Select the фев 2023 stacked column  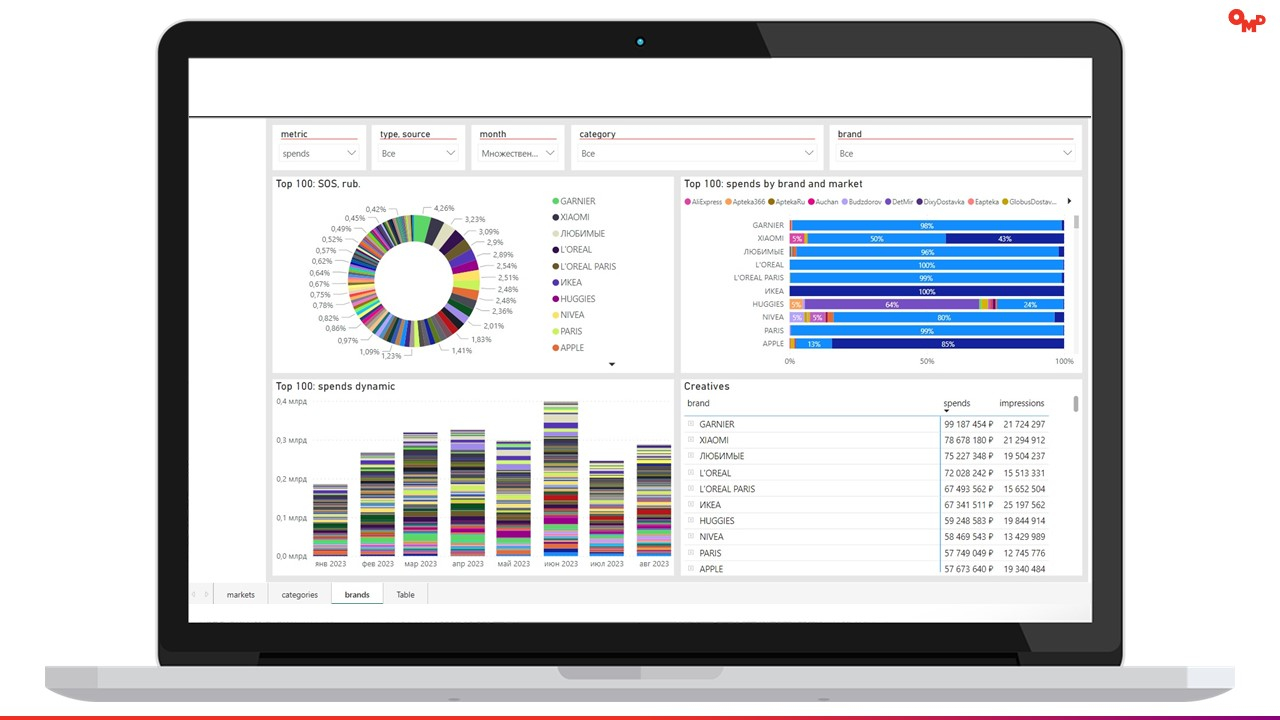pyautogui.click(x=377, y=504)
